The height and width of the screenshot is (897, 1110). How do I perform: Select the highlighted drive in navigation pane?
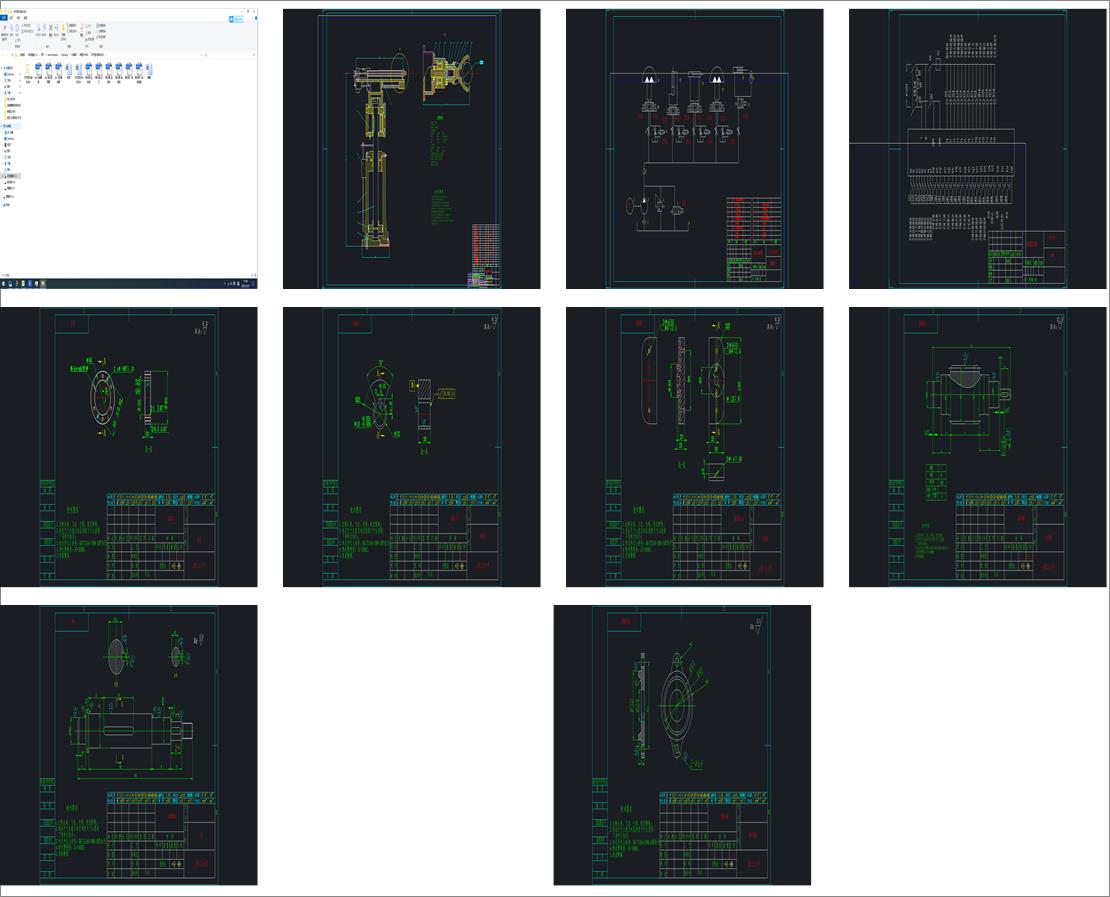tap(12, 176)
